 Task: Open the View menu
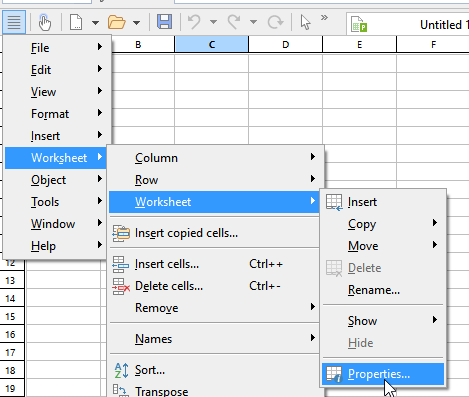57,92
